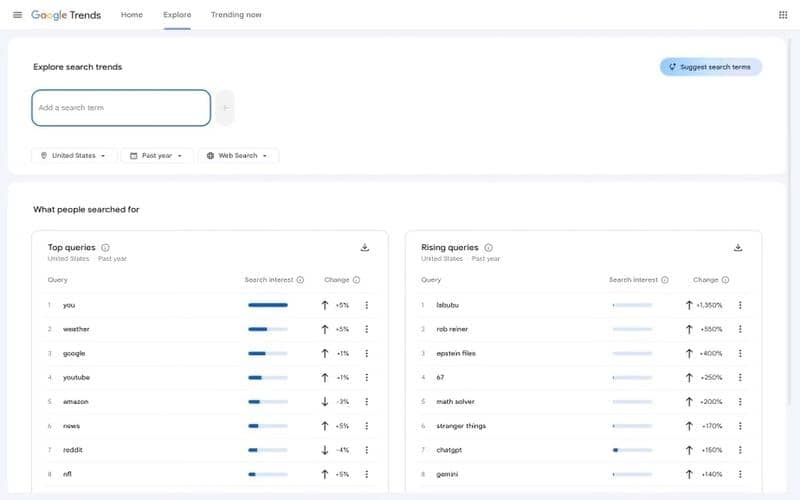Open the Past year time range dropdown
The height and width of the screenshot is (500, 800).
[157, 156]
